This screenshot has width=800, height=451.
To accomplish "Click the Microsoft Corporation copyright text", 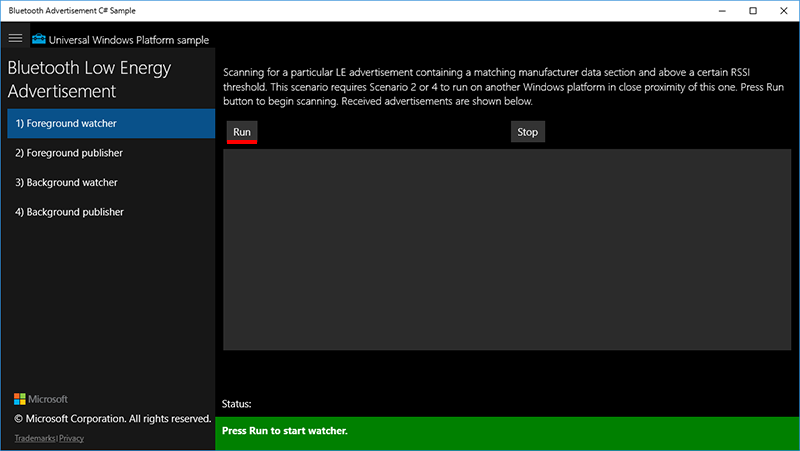I will pyautogui.click(x=113, y=419).
